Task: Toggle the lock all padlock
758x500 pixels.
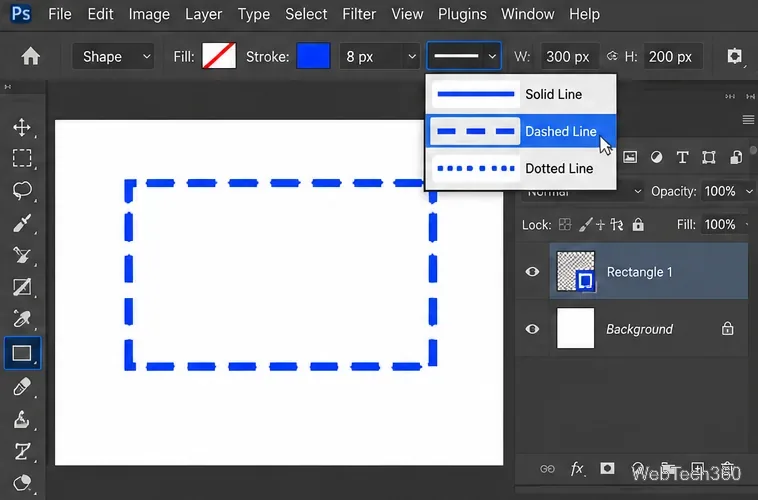Action: click(x=638, y=224)
